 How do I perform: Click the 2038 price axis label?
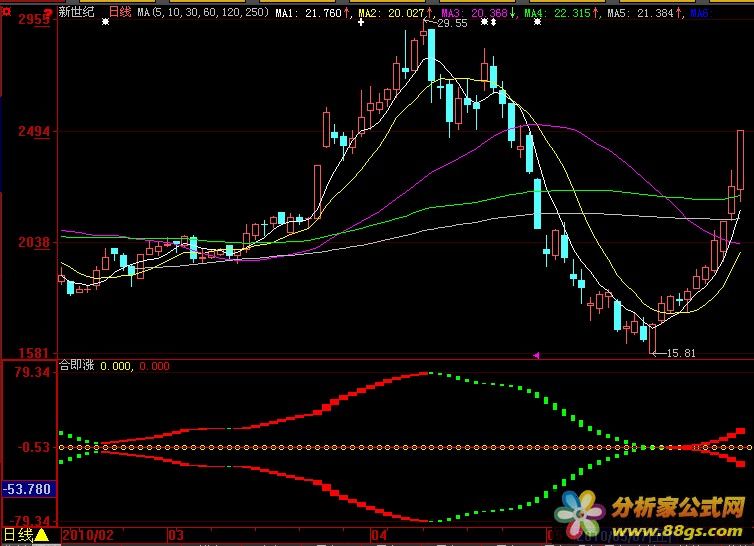[34, 241]
